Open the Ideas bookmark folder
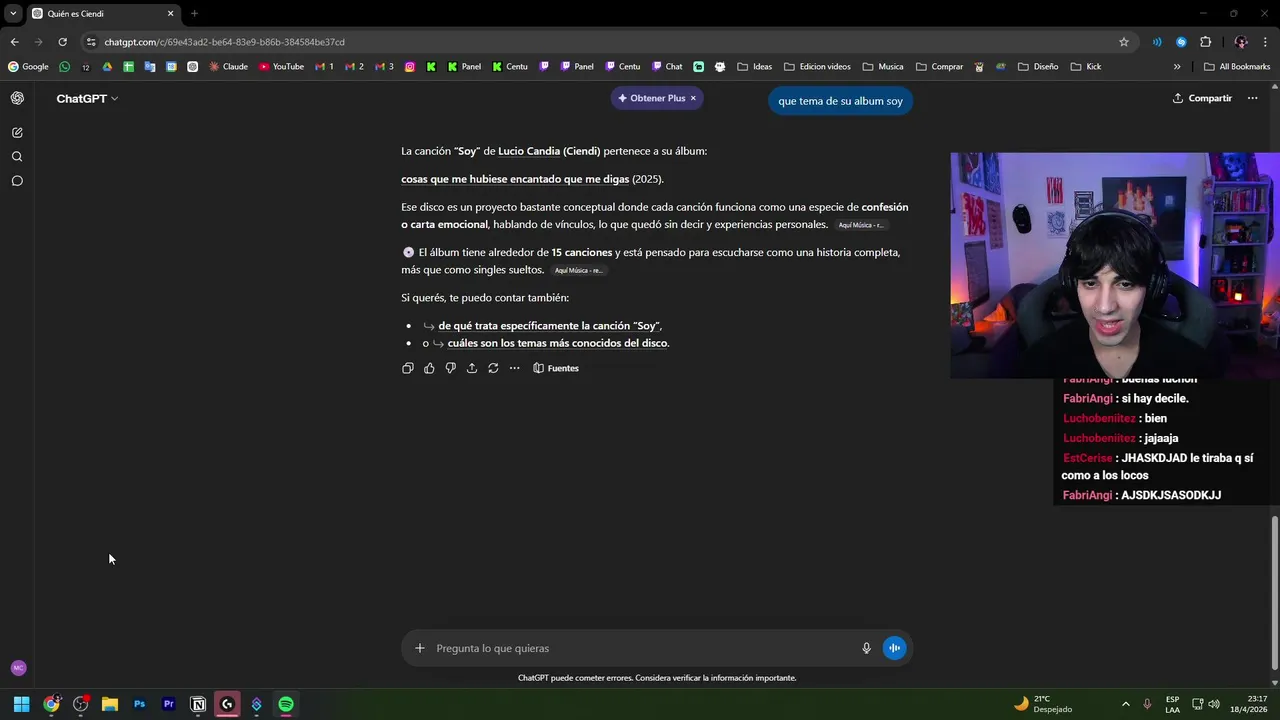This screenshot has height=720, width=1280. [x=754, y=67]
